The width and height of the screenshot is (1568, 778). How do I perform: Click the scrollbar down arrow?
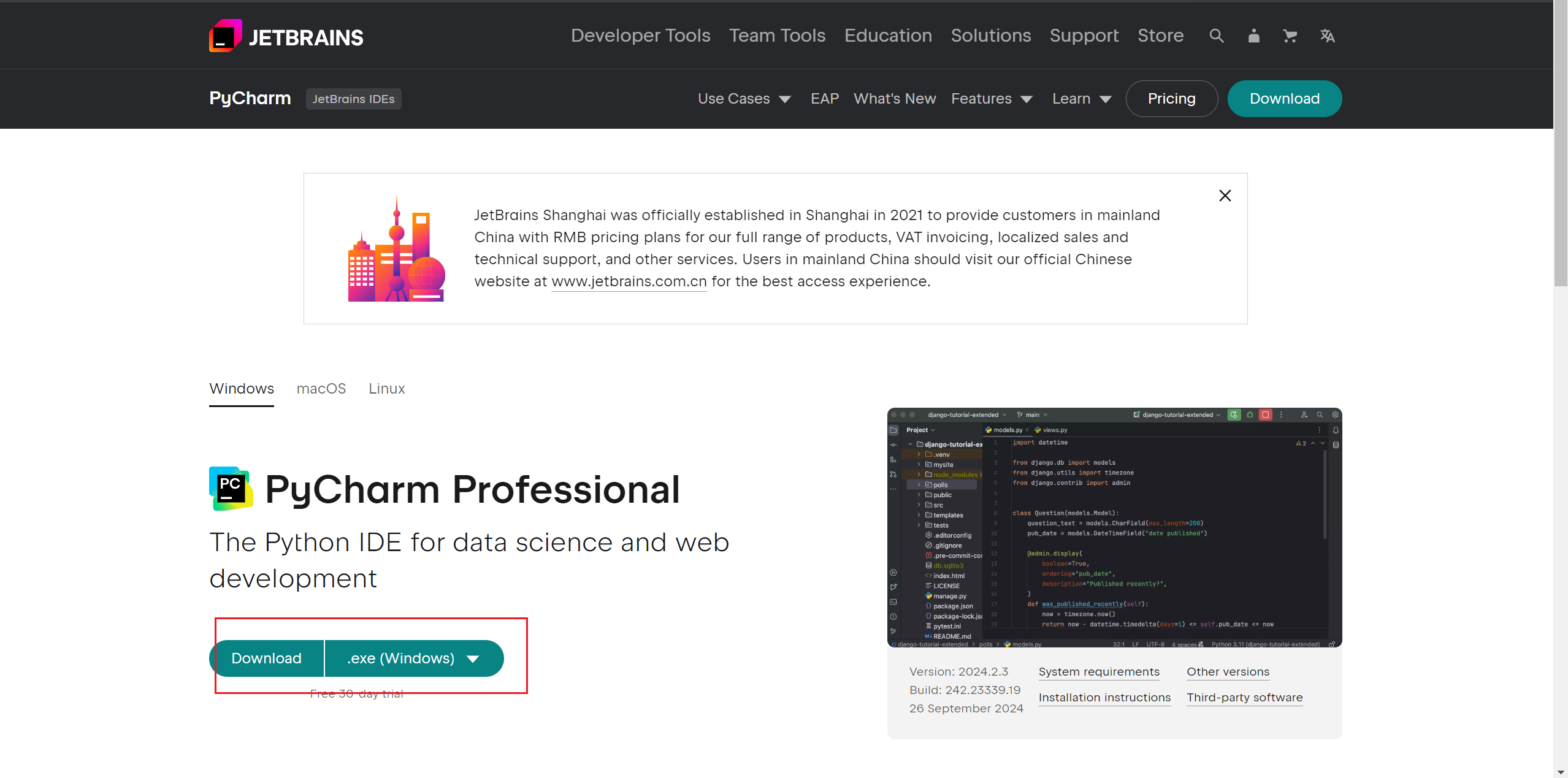[1561, 772]
